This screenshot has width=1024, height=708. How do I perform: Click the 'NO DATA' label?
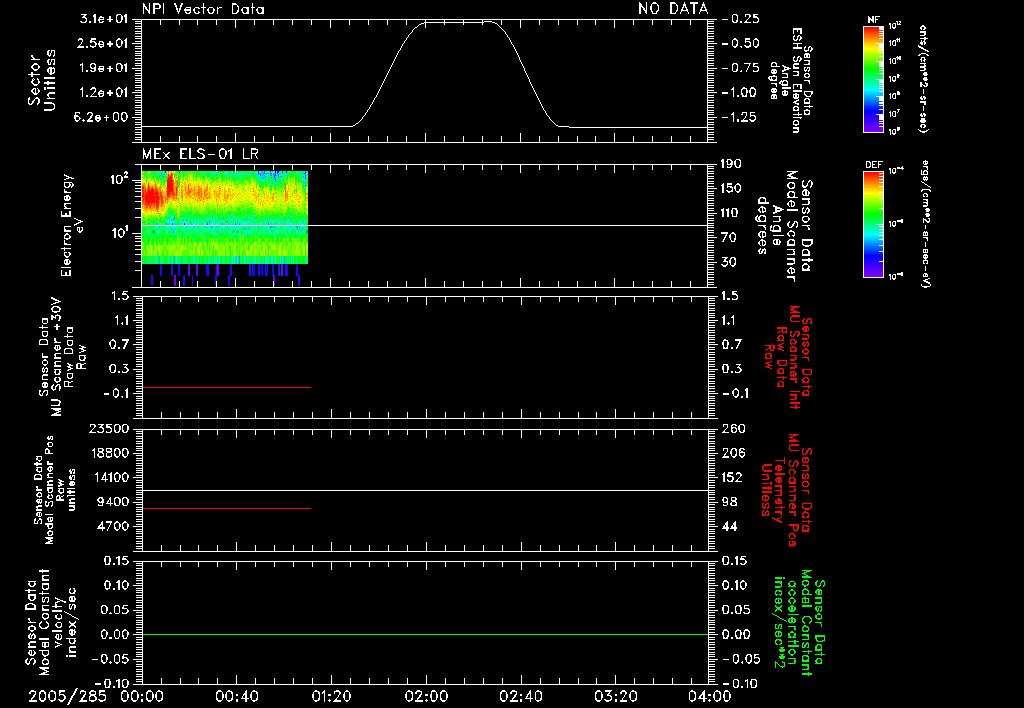pos(673,8)
